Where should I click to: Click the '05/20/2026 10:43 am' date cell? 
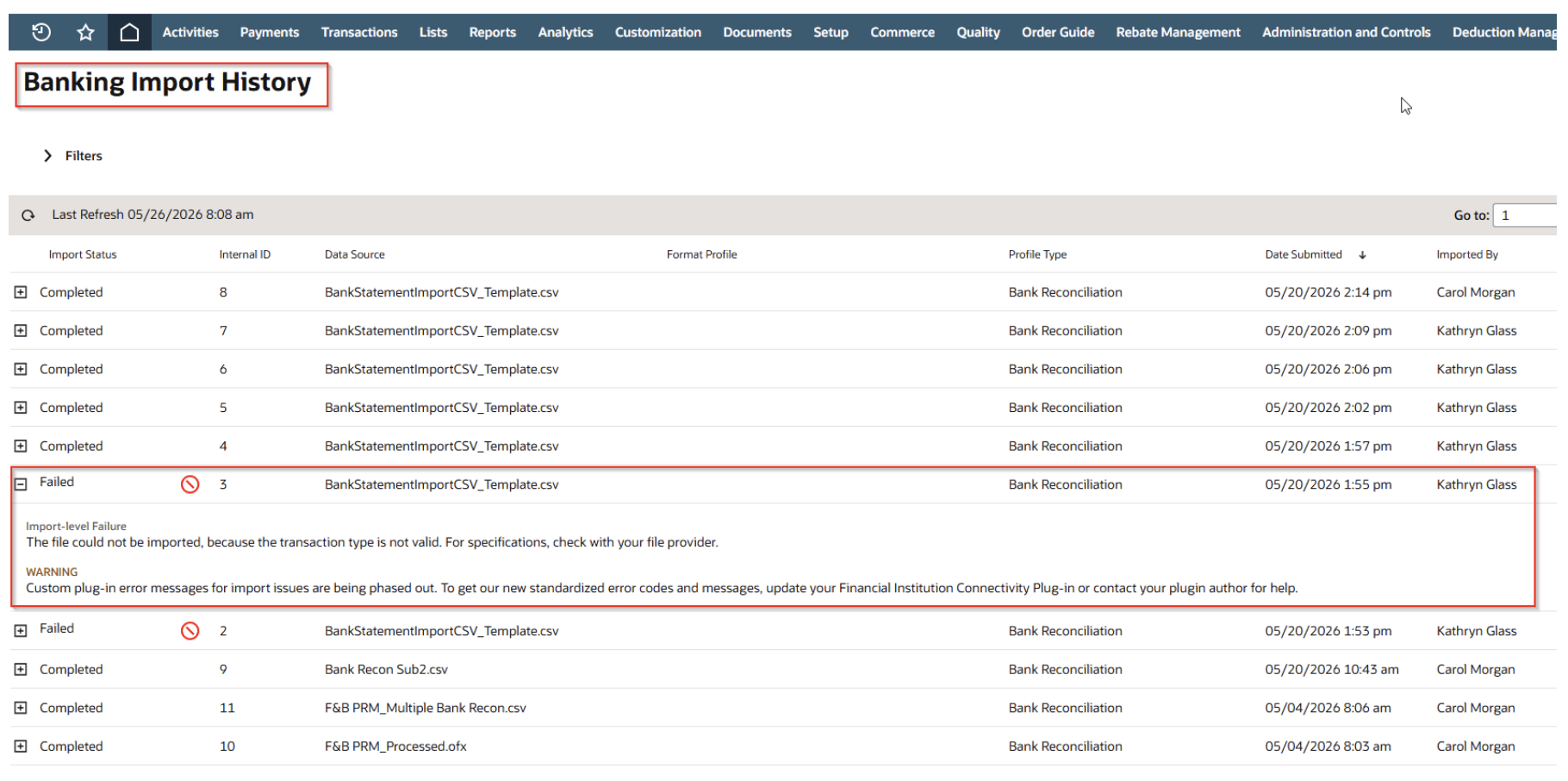point(1332,670)
